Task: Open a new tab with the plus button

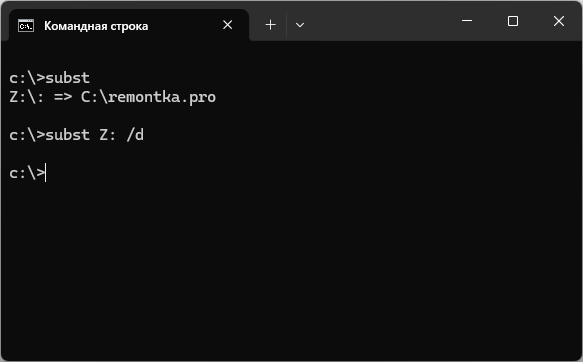Action: 271,25
